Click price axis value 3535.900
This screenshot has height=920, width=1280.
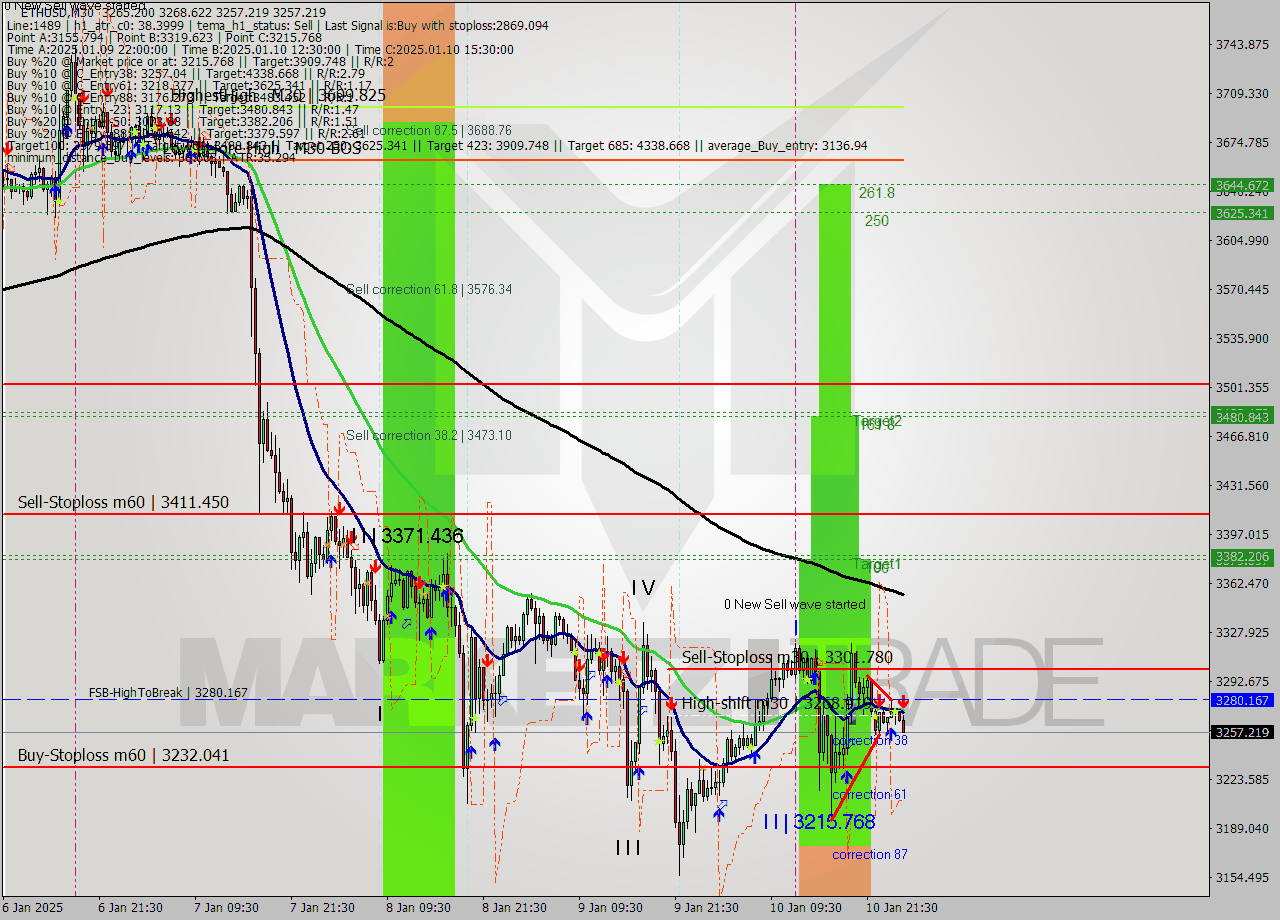click(1242, 338)
